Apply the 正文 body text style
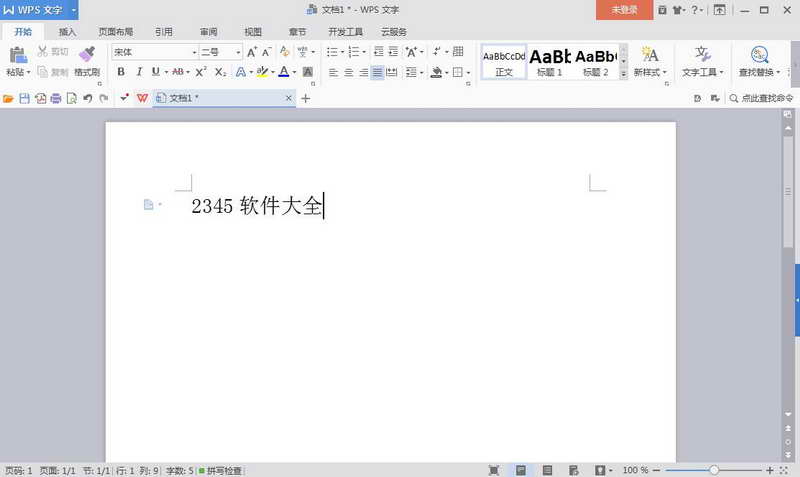The image size is (800, 477). pos(504,62)
